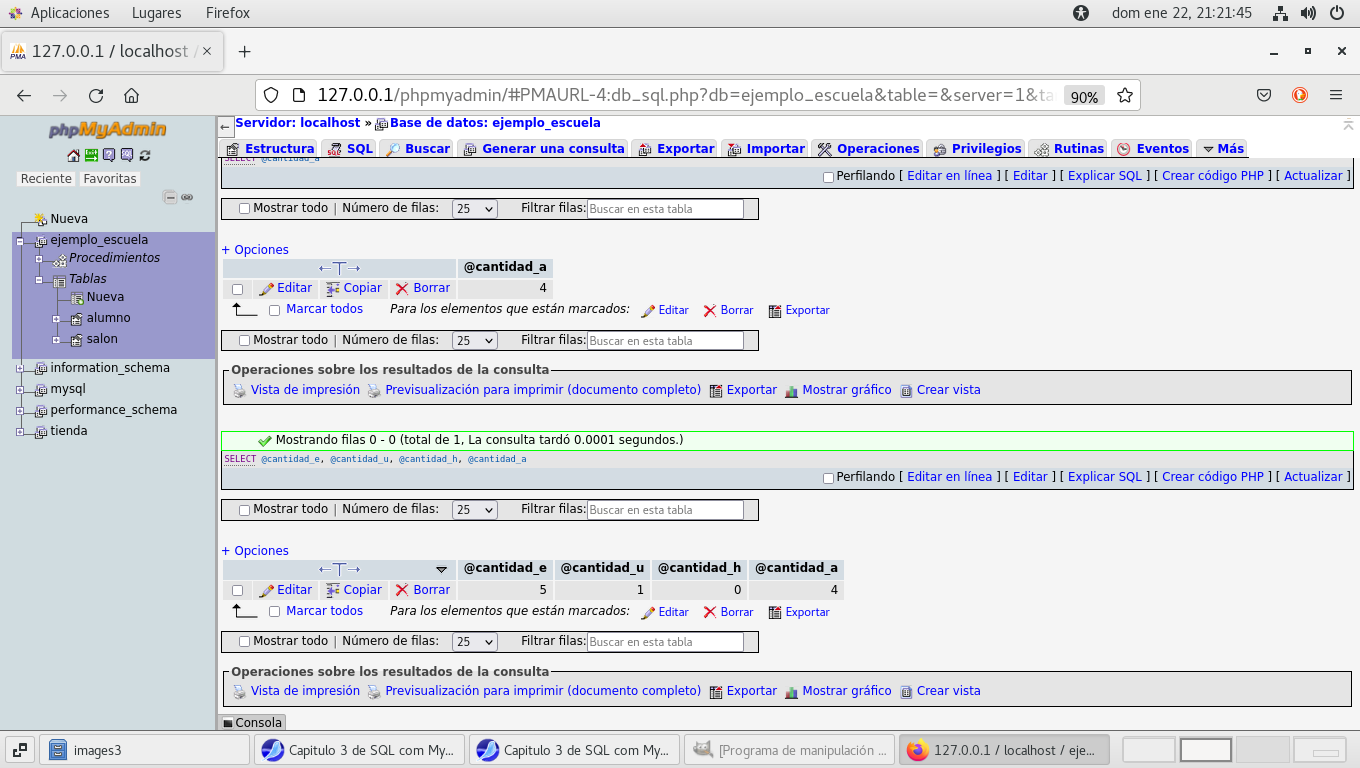Click Crear vista in the upper results
Screen dimensions: 1360x768
tap(948, 390)
